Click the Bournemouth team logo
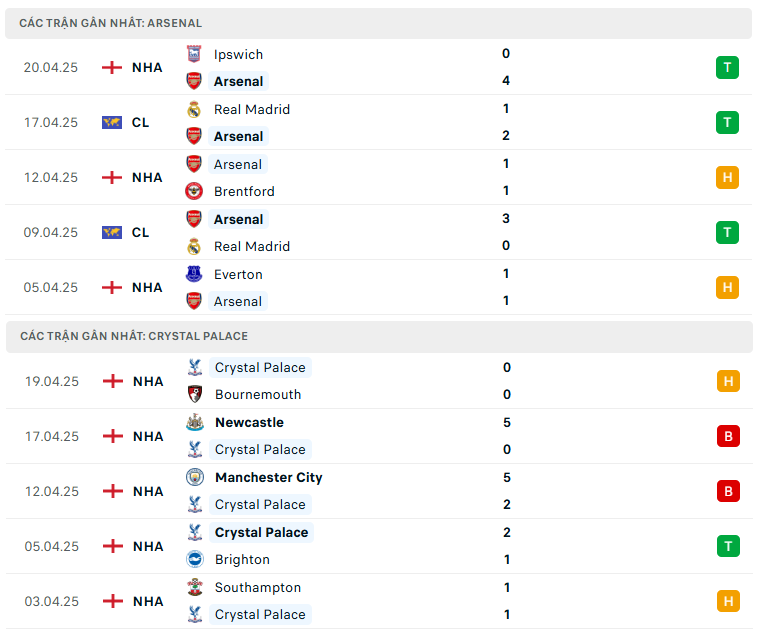Viewport: 760px width, 640px height. (195, 394)
